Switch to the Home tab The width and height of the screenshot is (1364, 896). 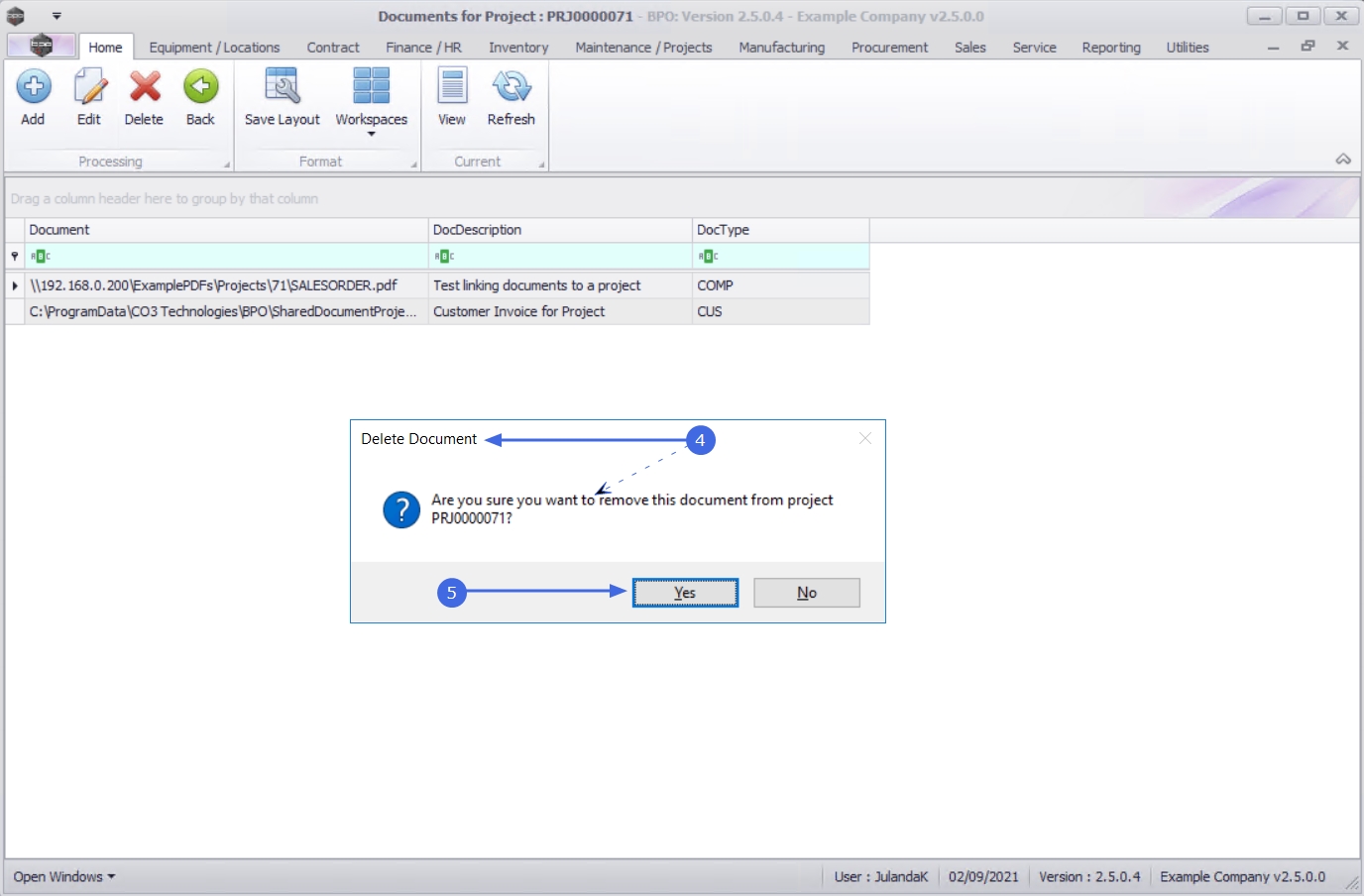(105, 48)
